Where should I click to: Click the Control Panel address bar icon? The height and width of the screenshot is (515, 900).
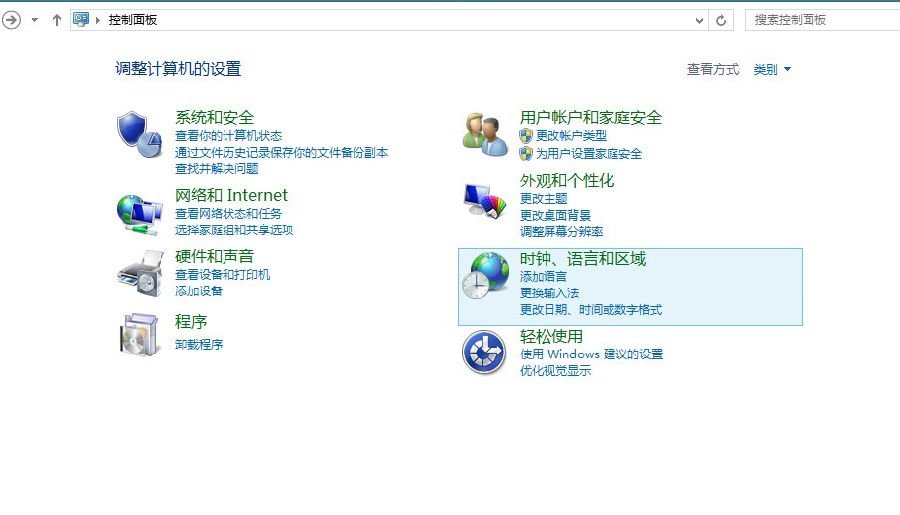click(81, 20)
